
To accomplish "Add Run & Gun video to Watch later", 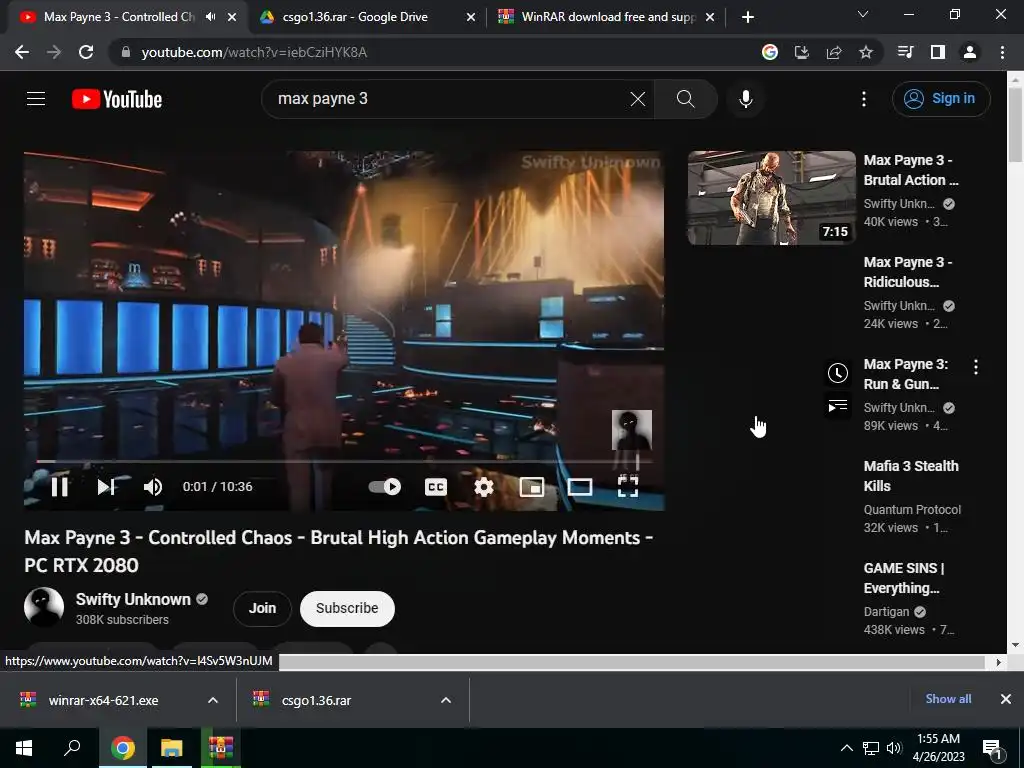I will pos(838,373).
